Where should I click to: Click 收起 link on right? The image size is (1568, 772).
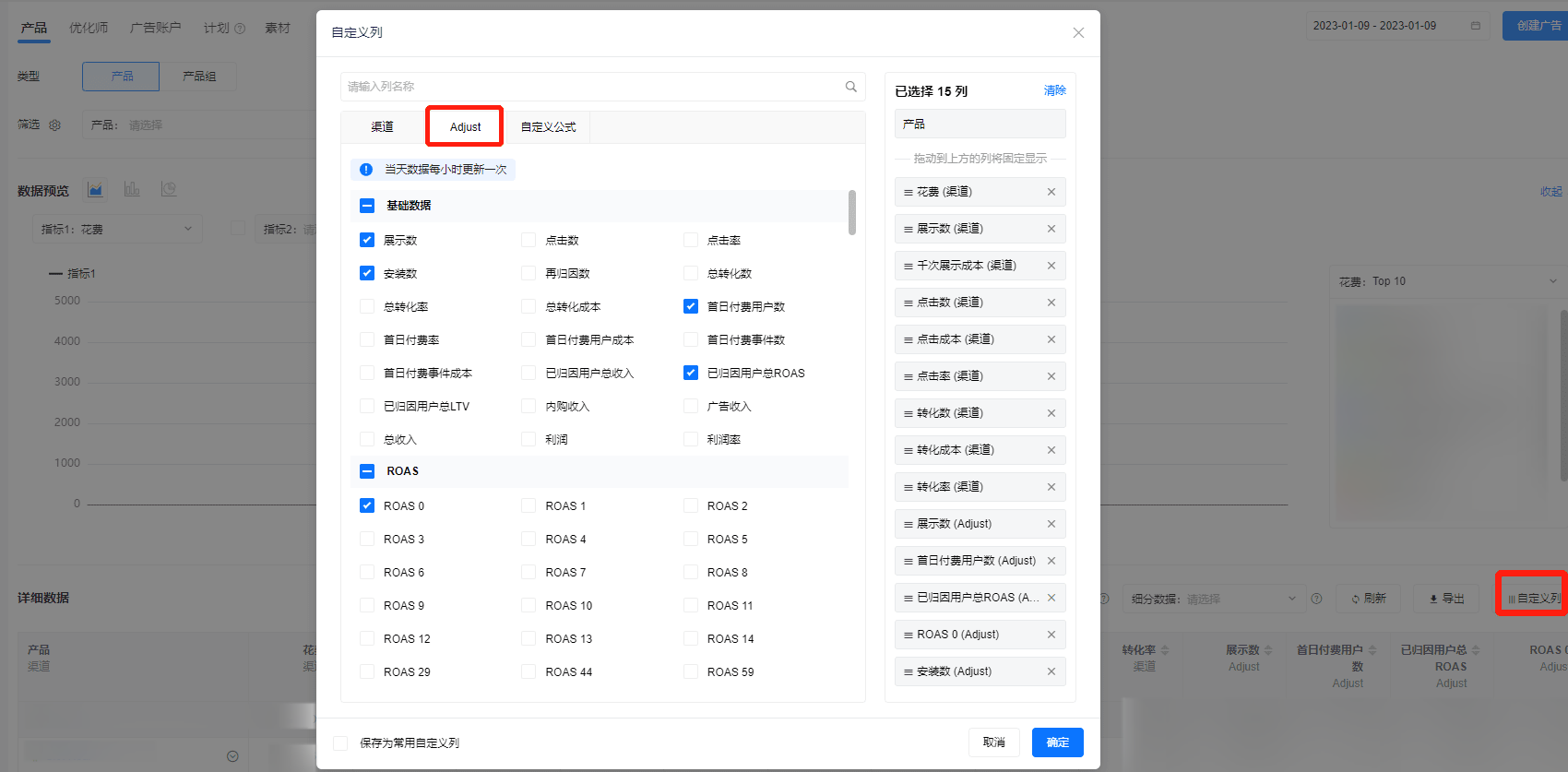(1551, 192)
